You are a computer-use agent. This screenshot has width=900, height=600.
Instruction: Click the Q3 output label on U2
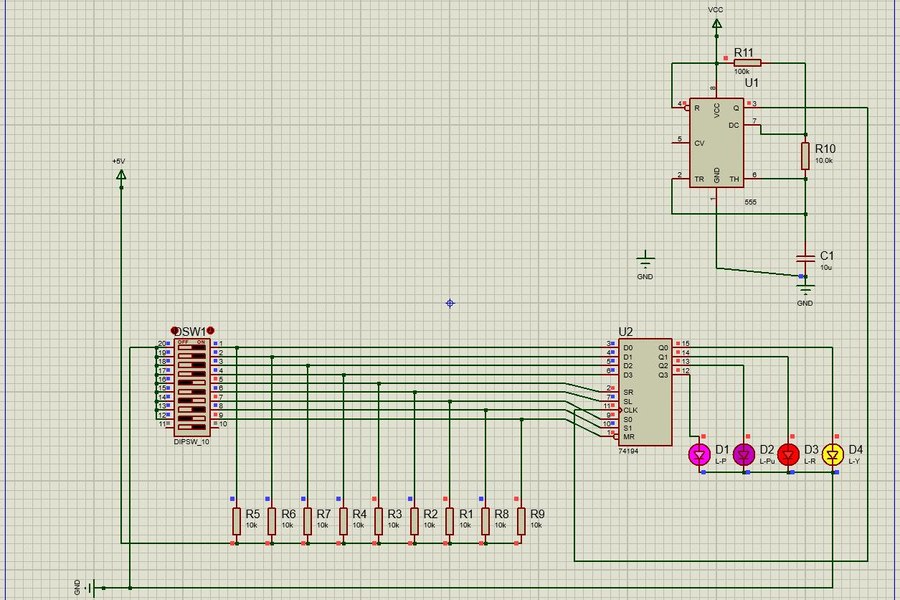click(x=663, y=375)
